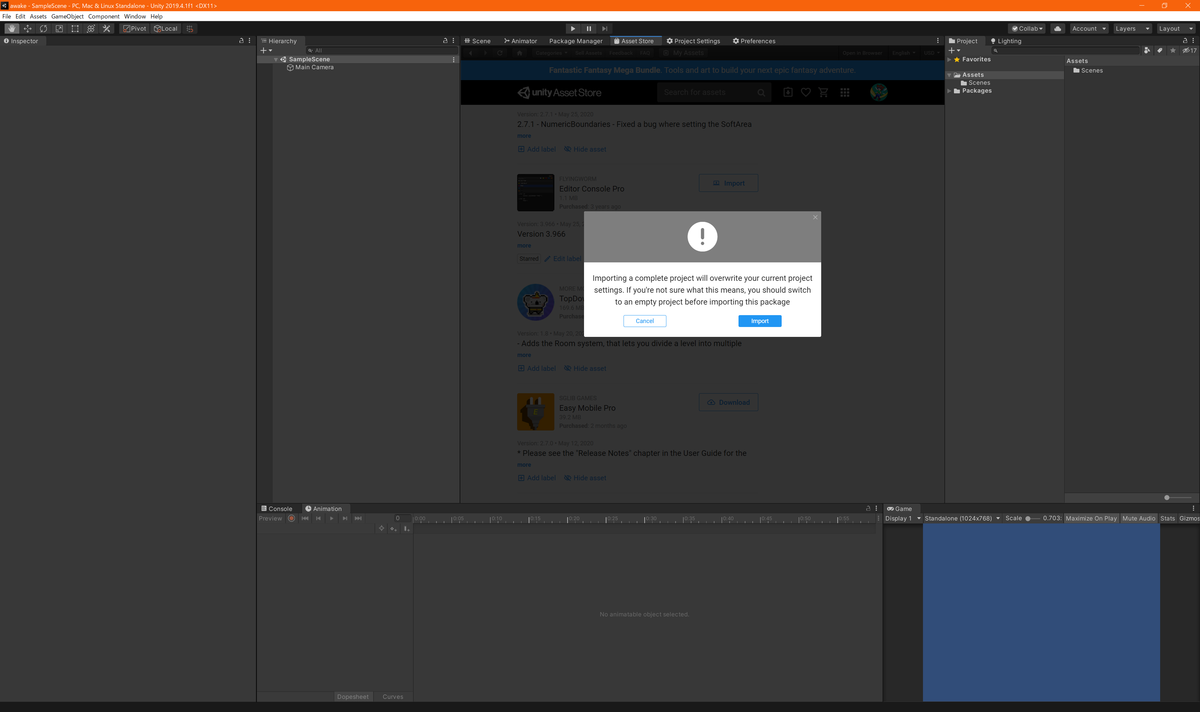Open the Layout dropdown

tap(1175, 29)
